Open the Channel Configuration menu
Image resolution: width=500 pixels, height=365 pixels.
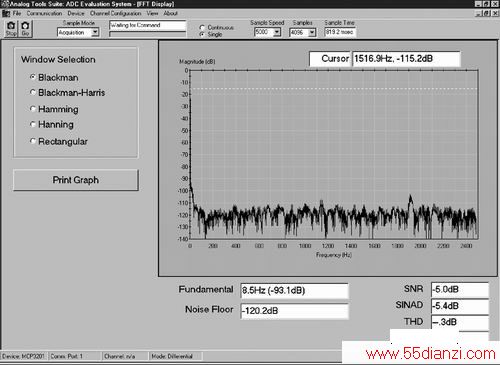pyautogui.click(x=115, y=13)
